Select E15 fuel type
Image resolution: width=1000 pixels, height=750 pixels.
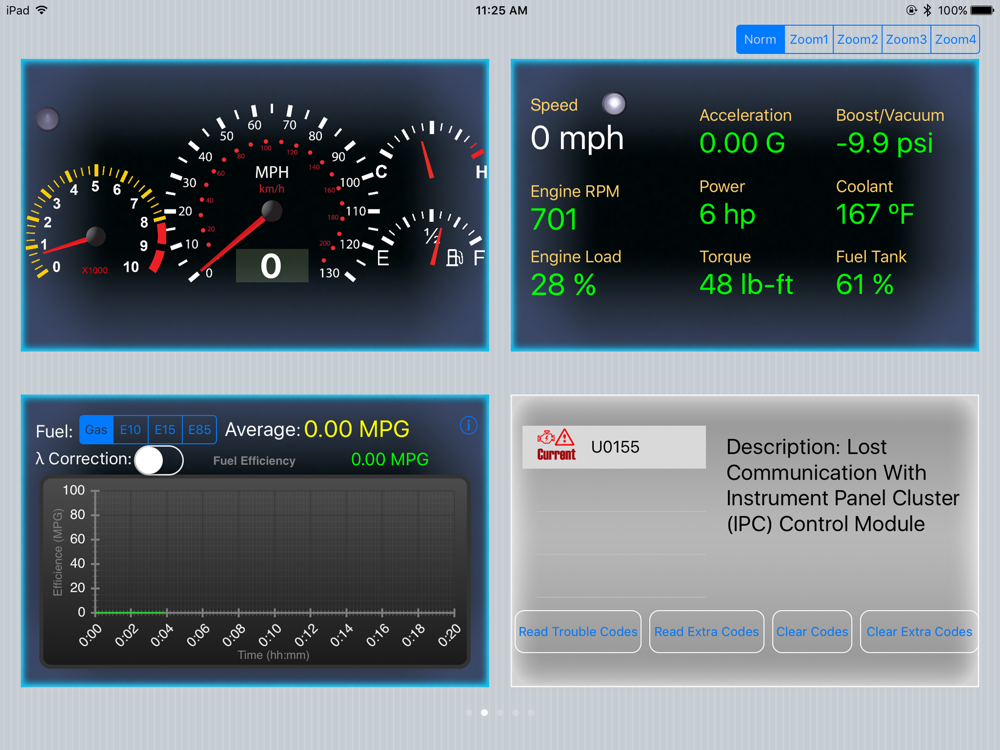(x=165, y=430)
